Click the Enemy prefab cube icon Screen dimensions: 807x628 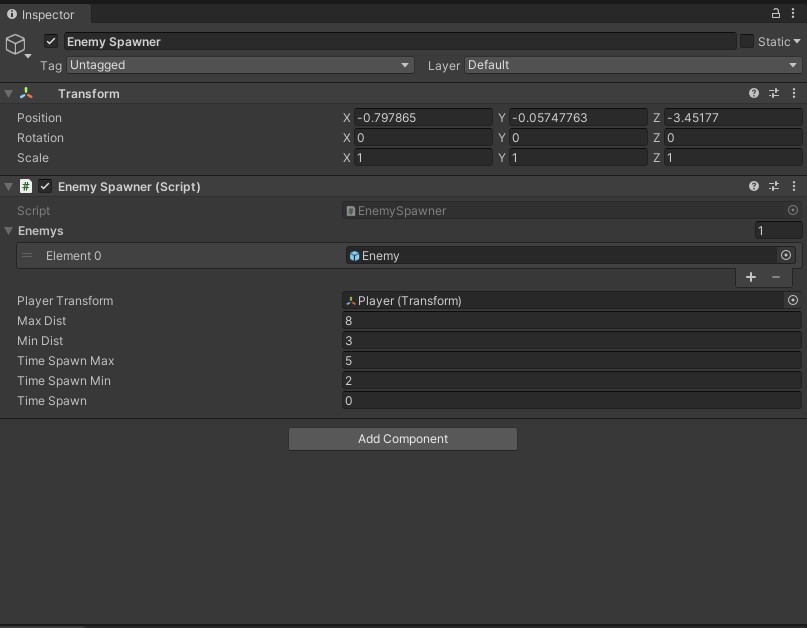[354, 256]
